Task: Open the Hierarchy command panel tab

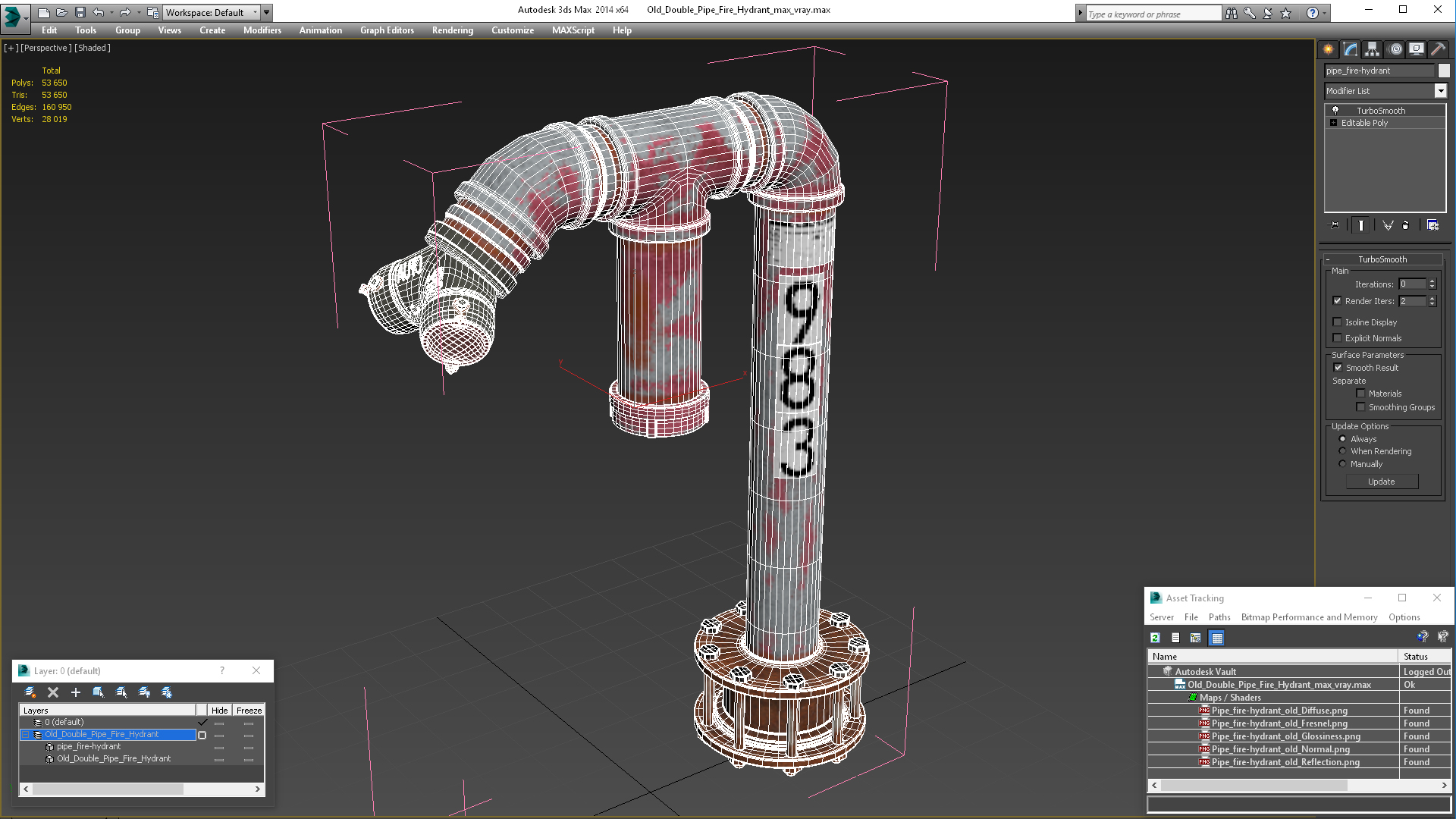Action: point(1372,49)
